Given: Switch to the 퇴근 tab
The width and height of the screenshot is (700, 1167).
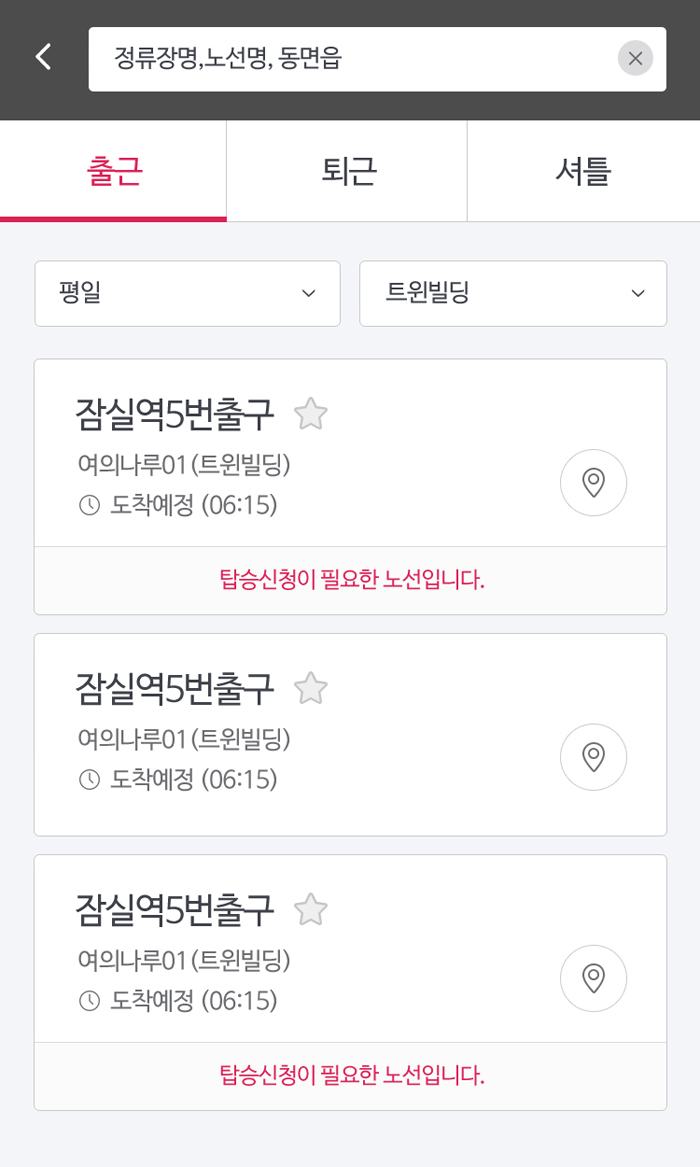Looking at the screenshot, I should (348, 171).
